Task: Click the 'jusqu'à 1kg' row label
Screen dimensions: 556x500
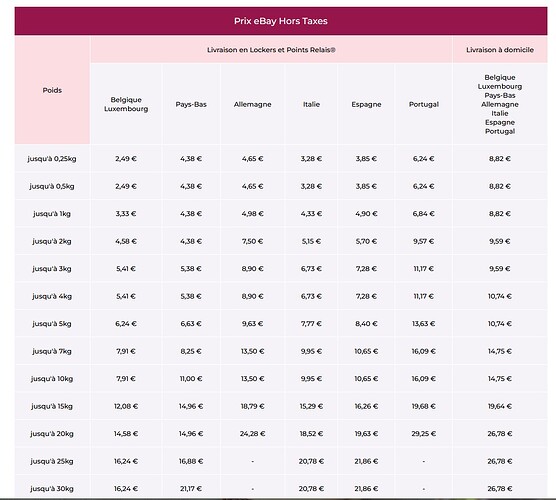Action: (x=52, y=214)
